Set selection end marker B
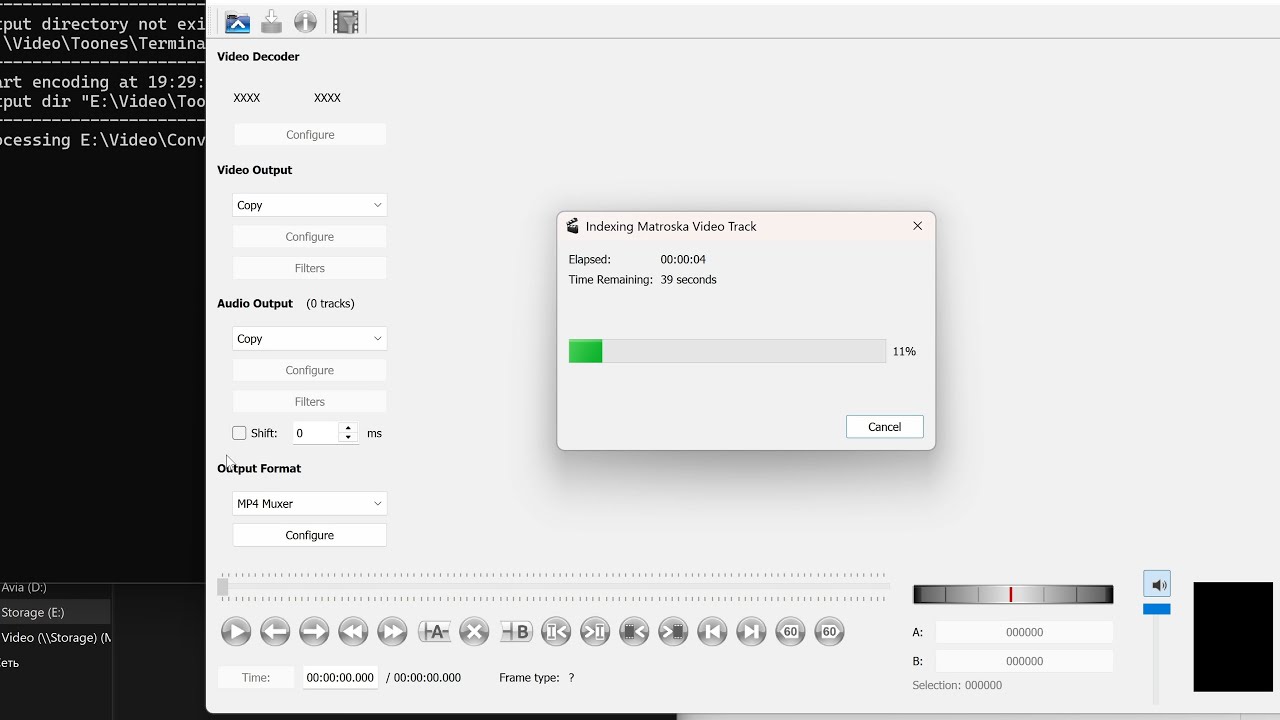 tap(516, 631)
